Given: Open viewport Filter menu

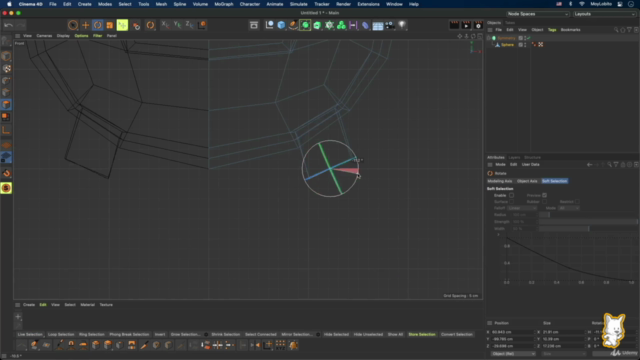Looking at the screenshot, I should [x=98, y=36].
